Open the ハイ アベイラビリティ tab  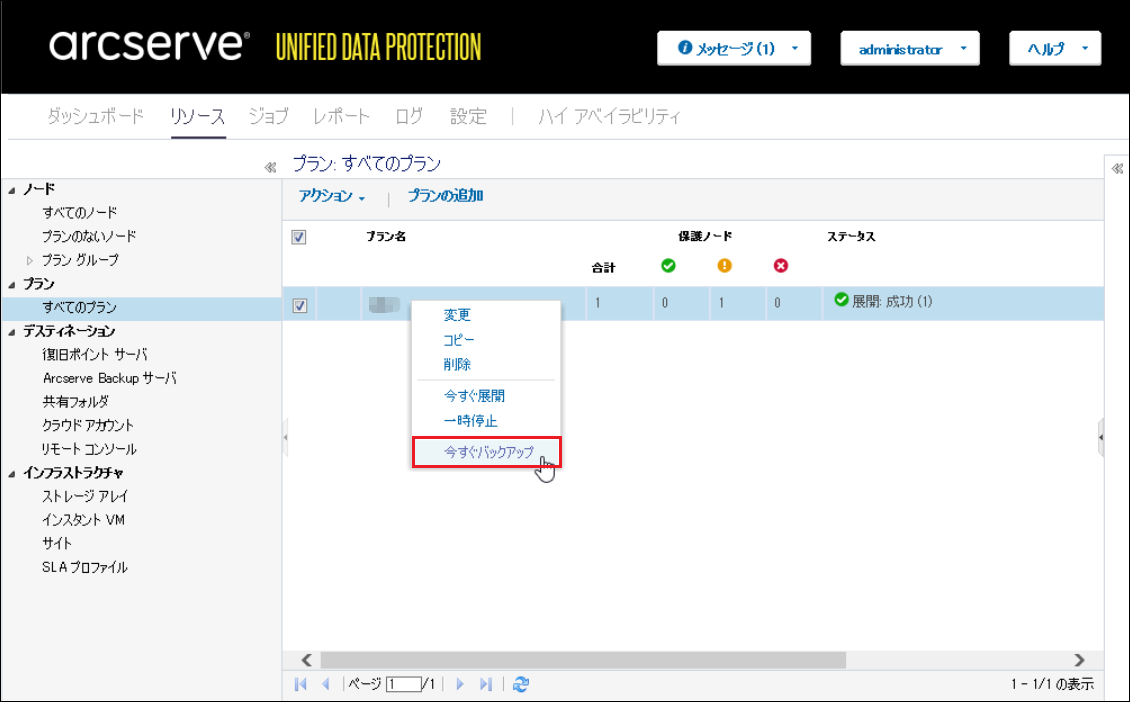pyautogui.click(x=609, y=116)
